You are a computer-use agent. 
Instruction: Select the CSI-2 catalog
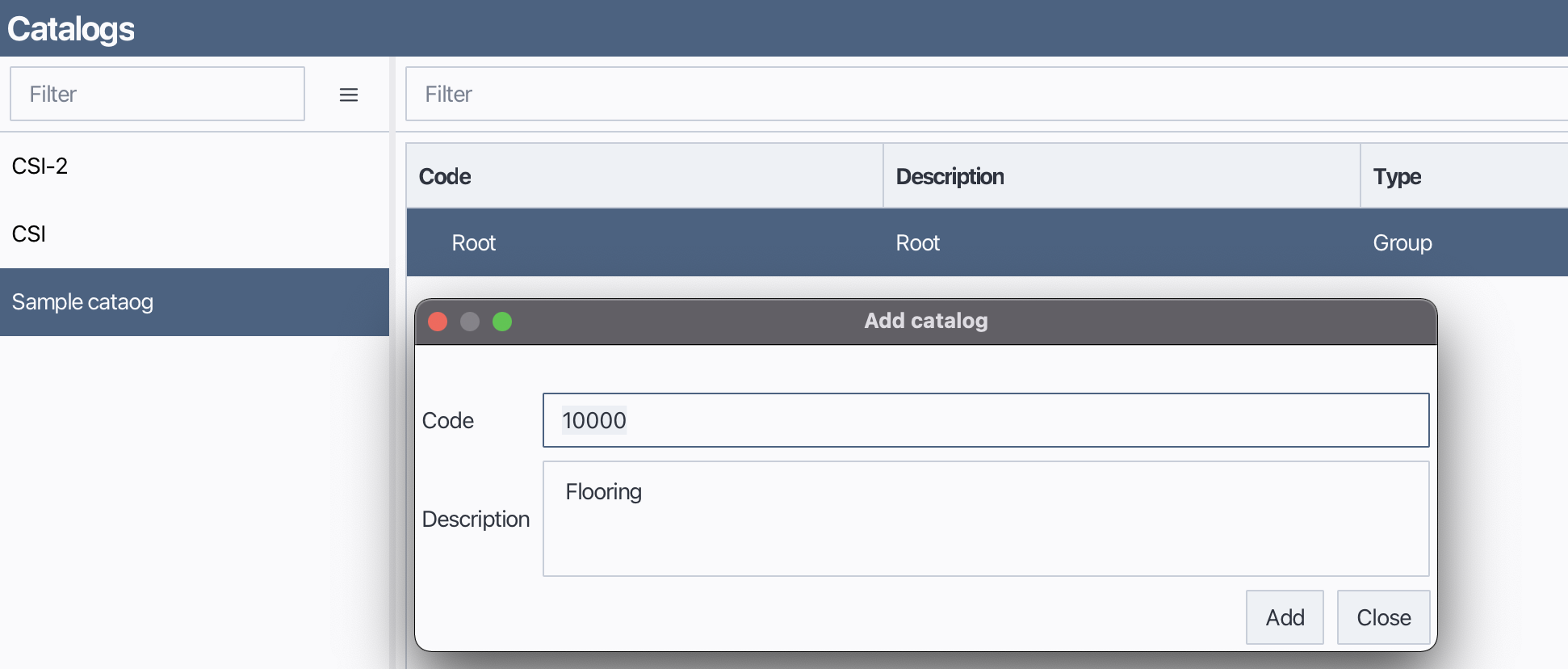pos(195,166)
